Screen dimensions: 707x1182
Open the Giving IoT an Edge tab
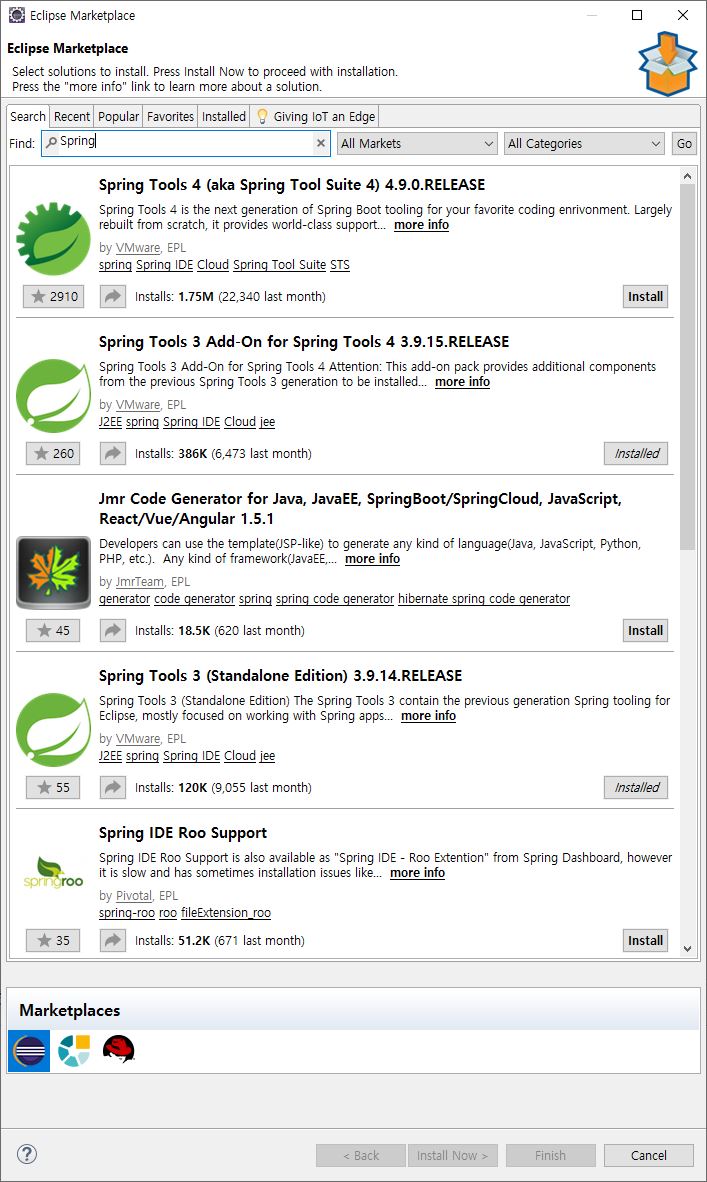point(315,116)
